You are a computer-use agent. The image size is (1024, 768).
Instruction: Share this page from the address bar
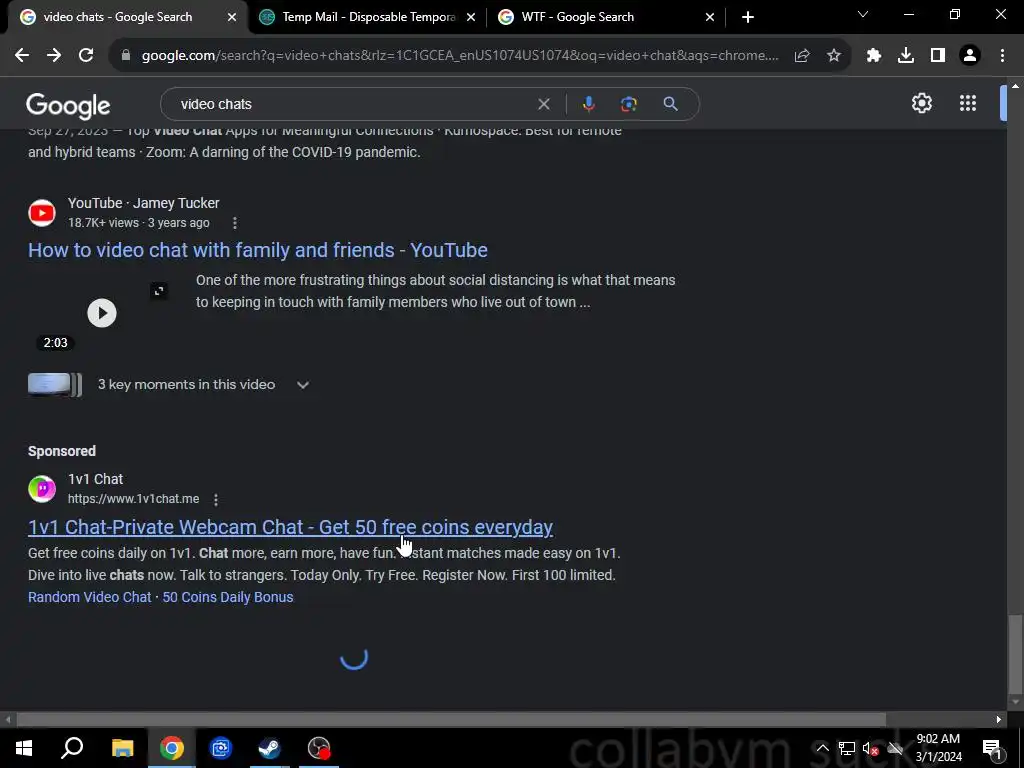point(802,56)
